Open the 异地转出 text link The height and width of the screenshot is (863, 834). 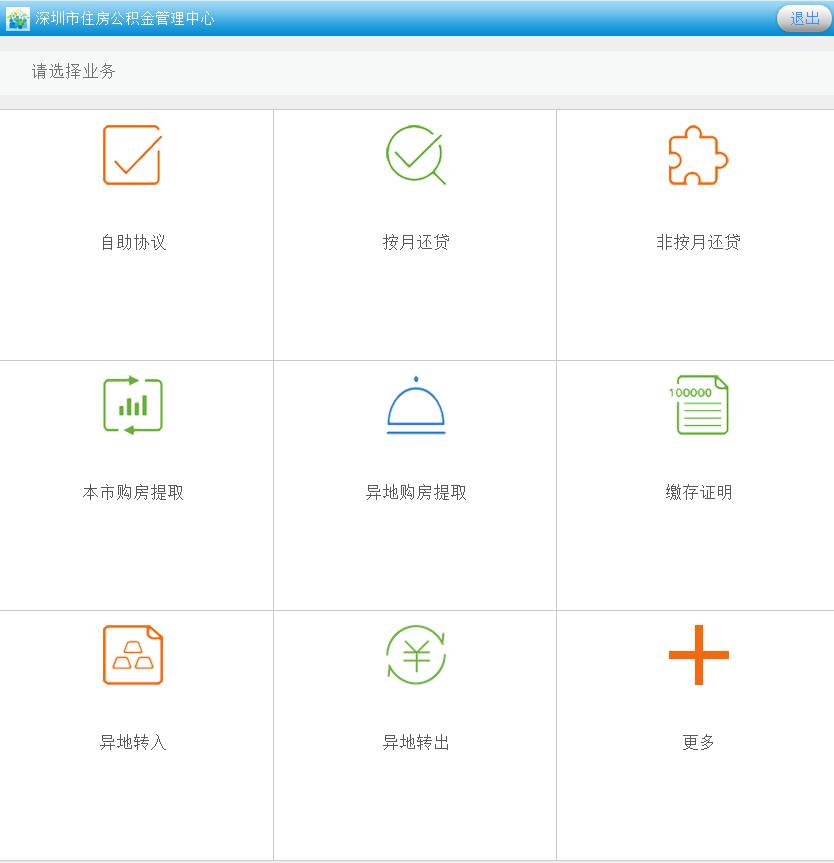[416, 743]
